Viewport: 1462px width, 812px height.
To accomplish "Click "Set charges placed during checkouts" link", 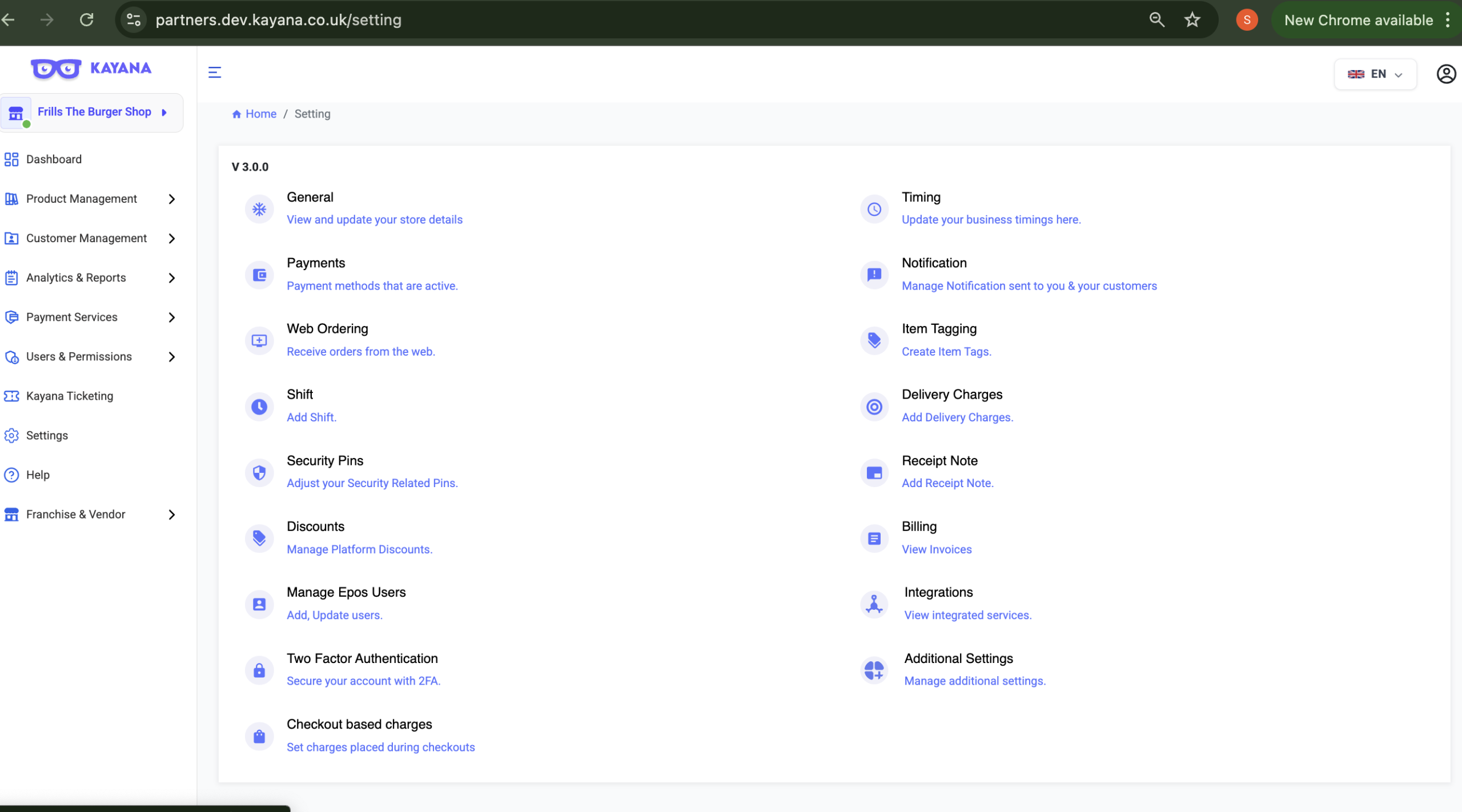I will [381, 747].
